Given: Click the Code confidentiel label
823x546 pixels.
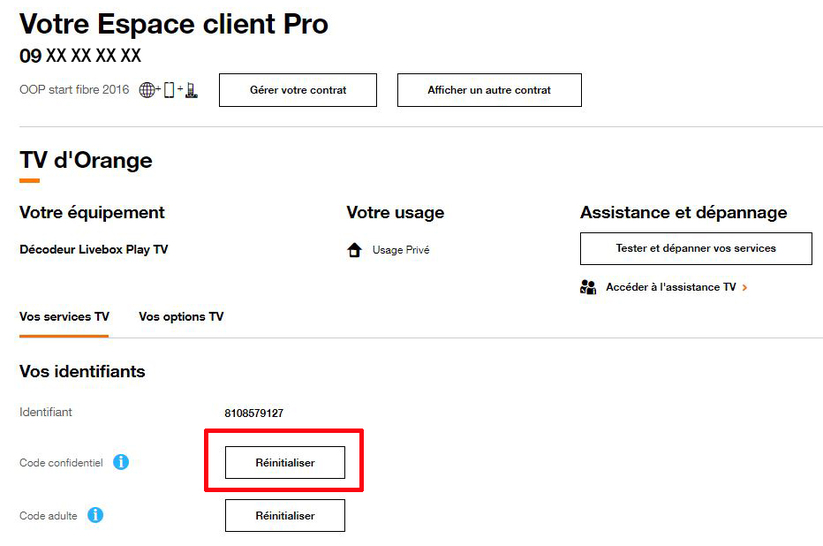Looking at the screenshot, I should pyautogui.click(x=61, y=463).
